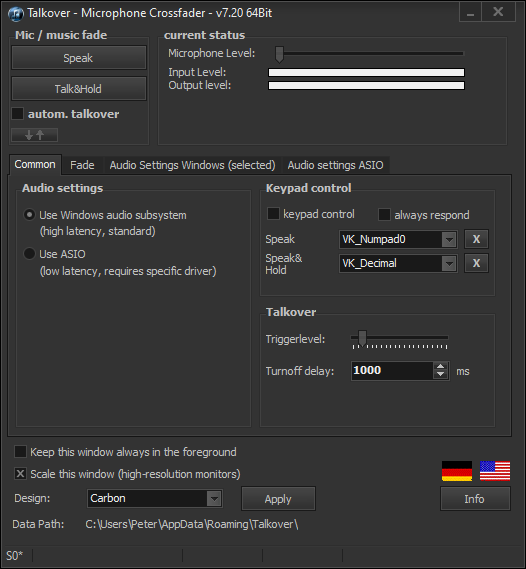Select the German flag language icon

point(457,471)
